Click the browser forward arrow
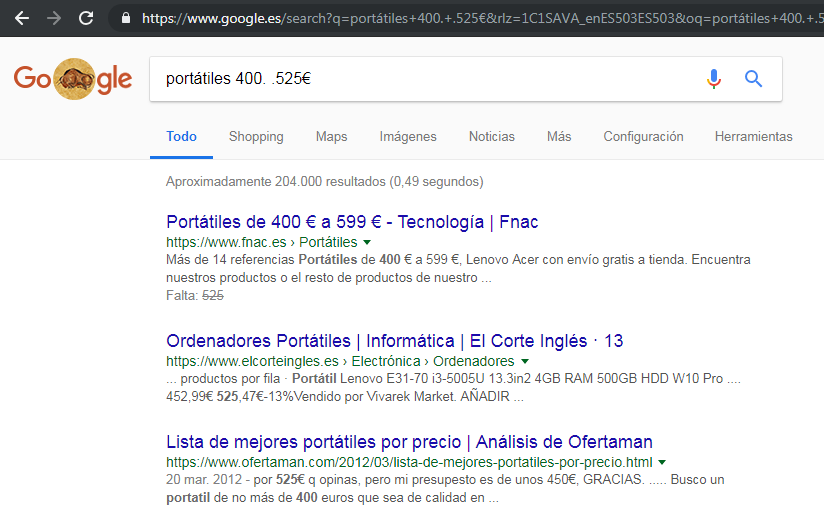This screenshot has width=824, height=520. (x=54, y=18)
